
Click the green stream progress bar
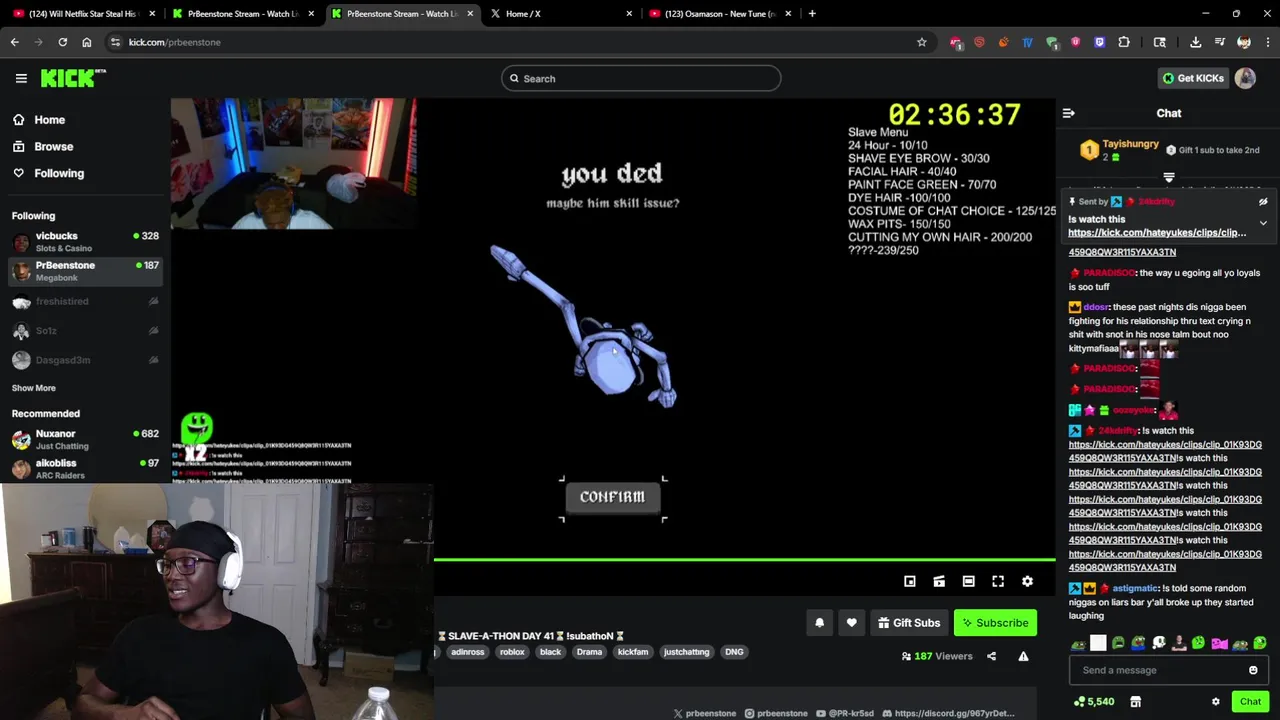click(x=744, y=559)
